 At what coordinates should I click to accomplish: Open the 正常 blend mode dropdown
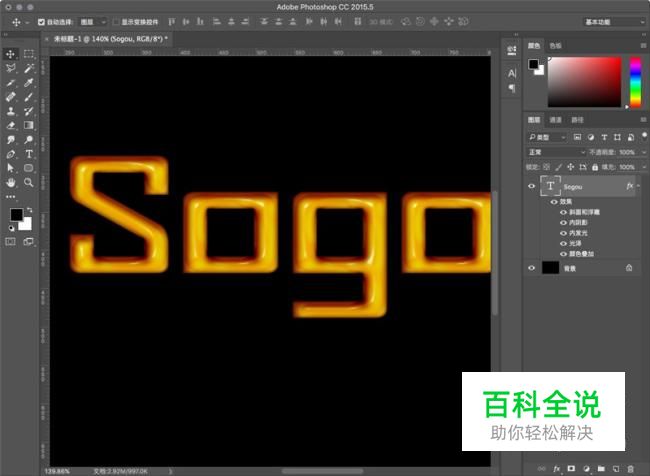556,152
